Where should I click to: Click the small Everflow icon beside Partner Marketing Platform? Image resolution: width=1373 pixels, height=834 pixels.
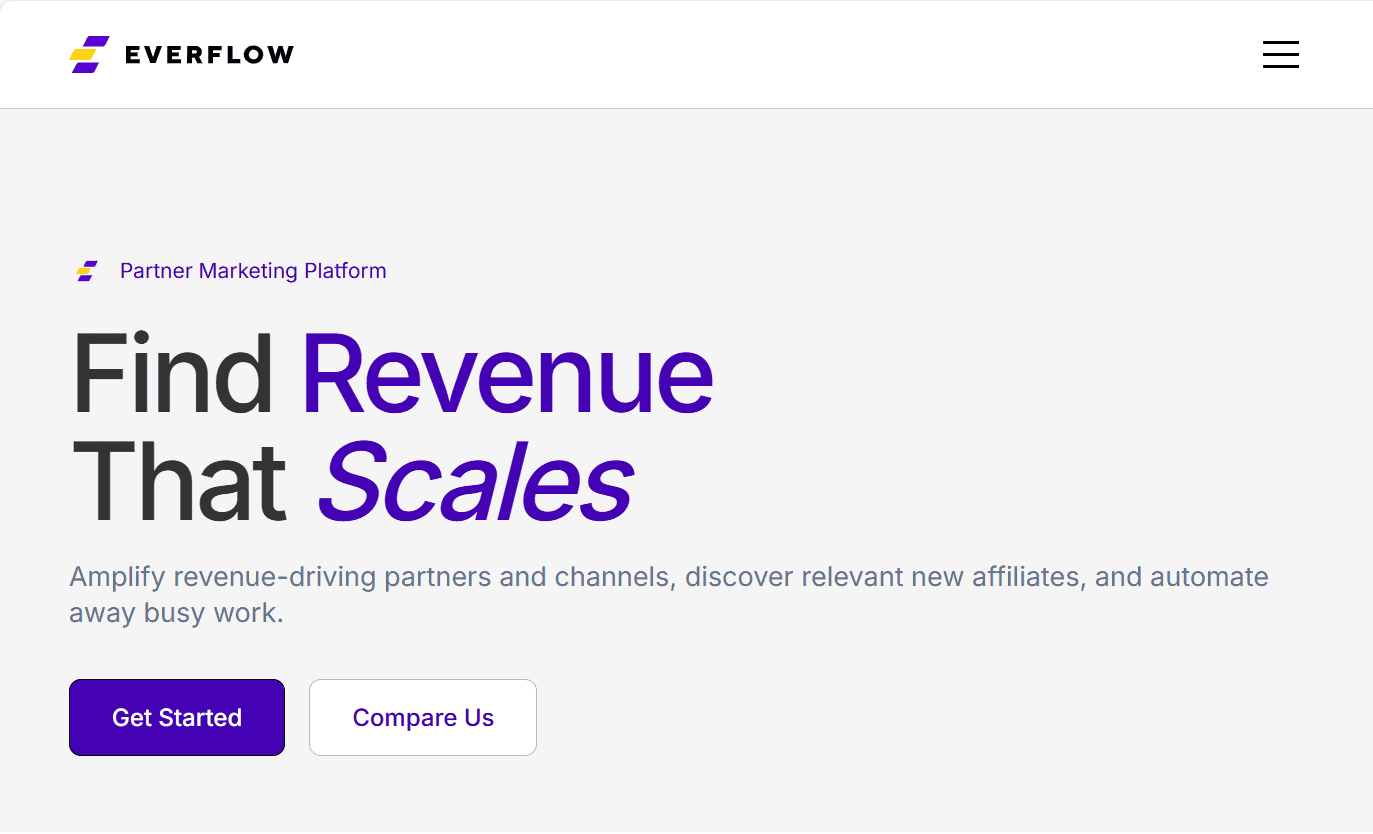[87, 271]
